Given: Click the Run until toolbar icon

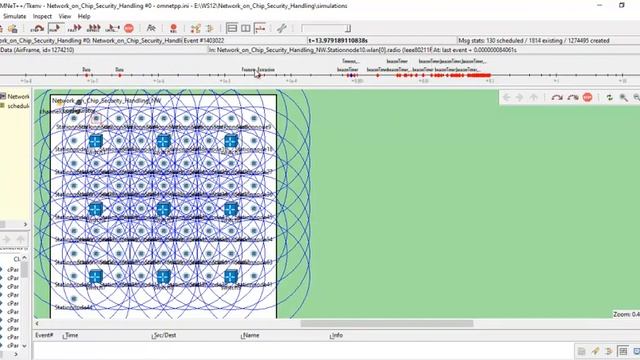Looking at the screenshot, I should coord(112,28).
